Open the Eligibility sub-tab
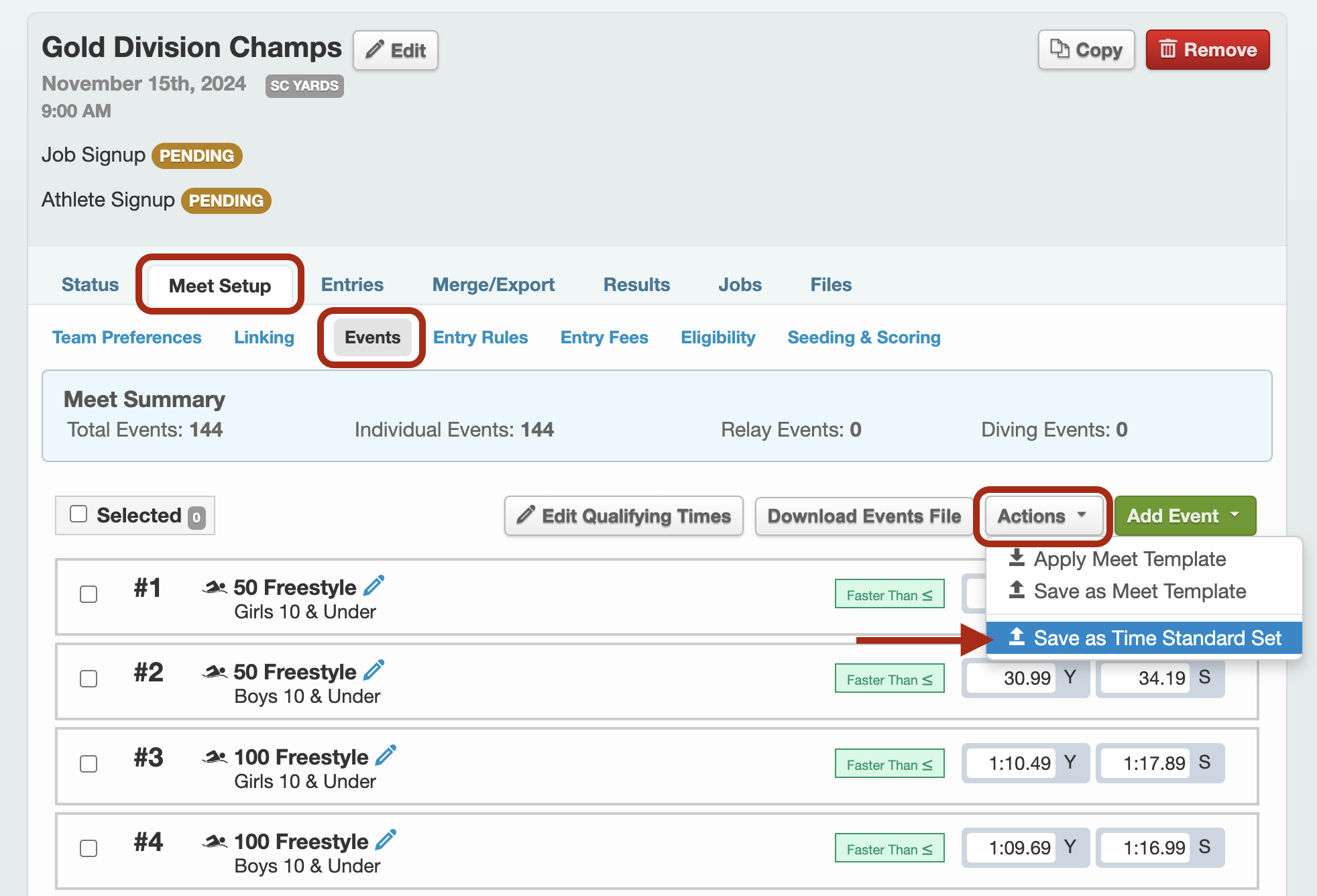This screenshot has height=896, width=1317. click(x=718, y=337)
